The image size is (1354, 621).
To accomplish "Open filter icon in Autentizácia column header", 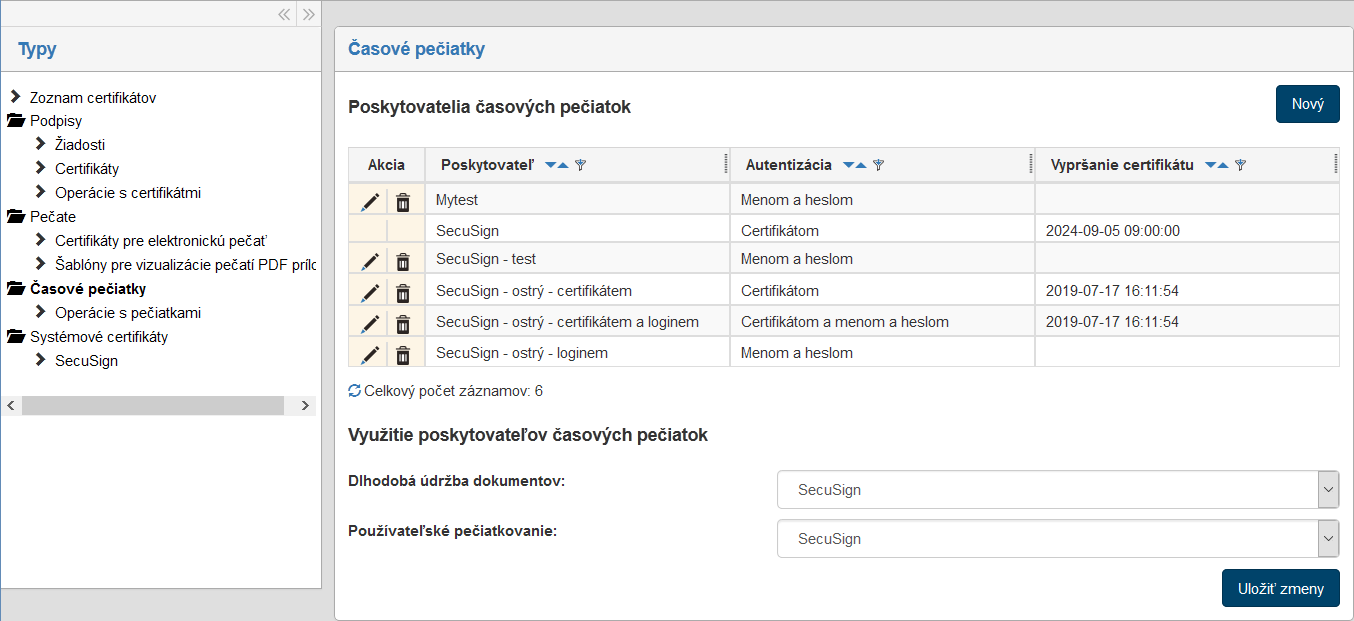I will pyautogui.click(x=879, y=165).
